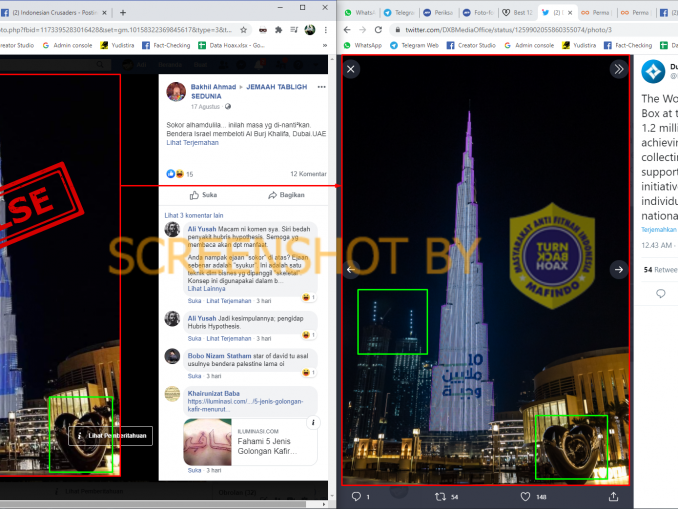678x509 pixels.
Task: Click the reply icon below the Twitter photo
Action: point(356,496)
